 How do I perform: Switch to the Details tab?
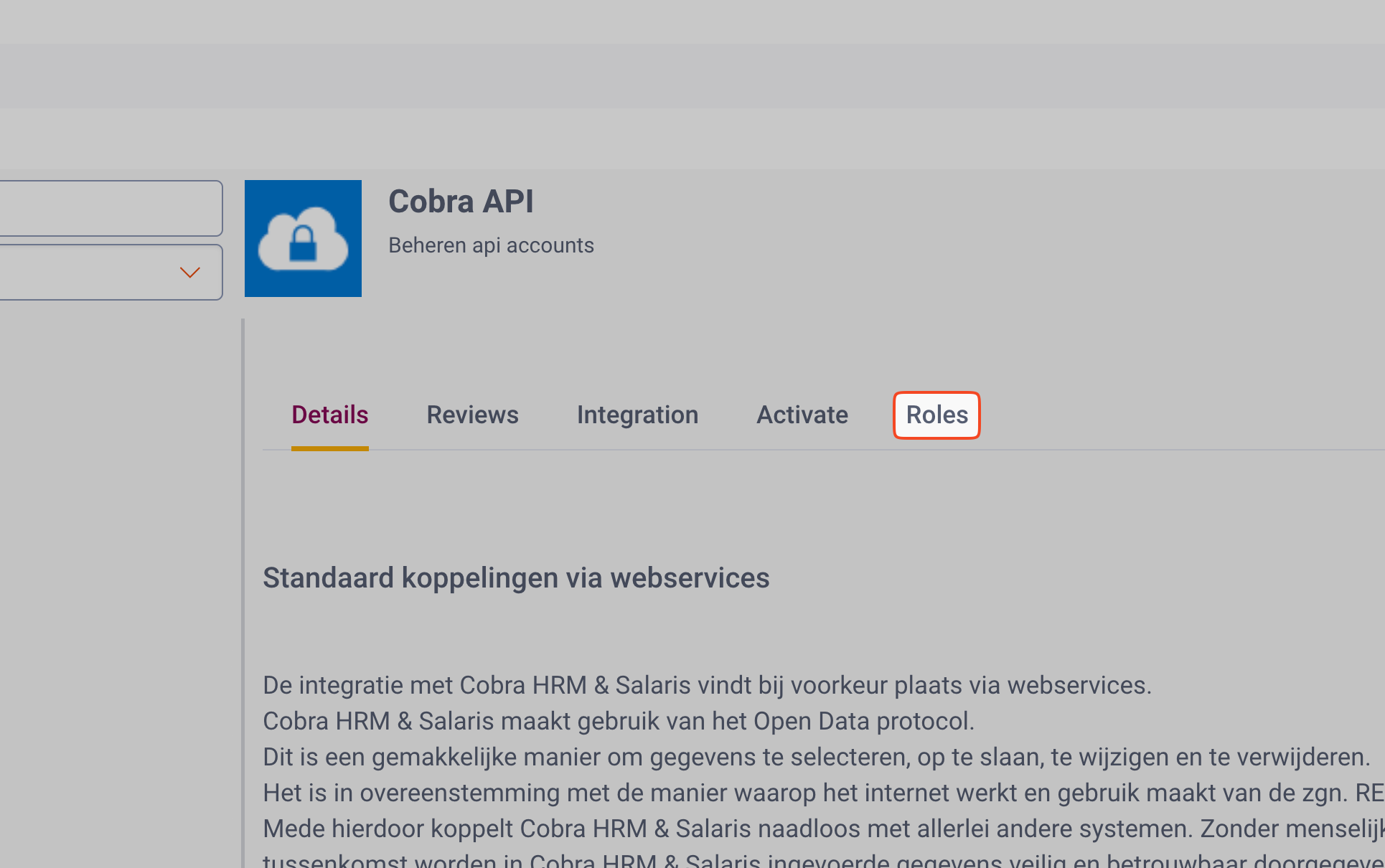329,415
